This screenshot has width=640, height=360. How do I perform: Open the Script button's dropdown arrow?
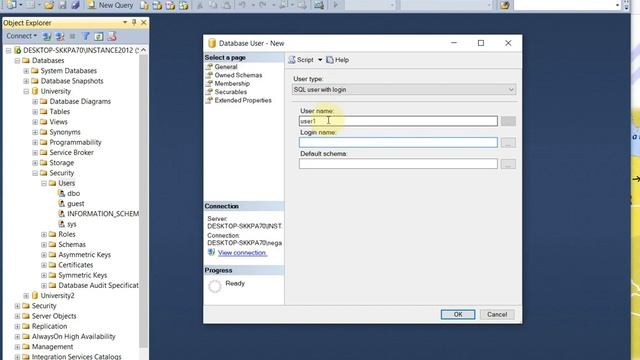[x=320, y=60]
